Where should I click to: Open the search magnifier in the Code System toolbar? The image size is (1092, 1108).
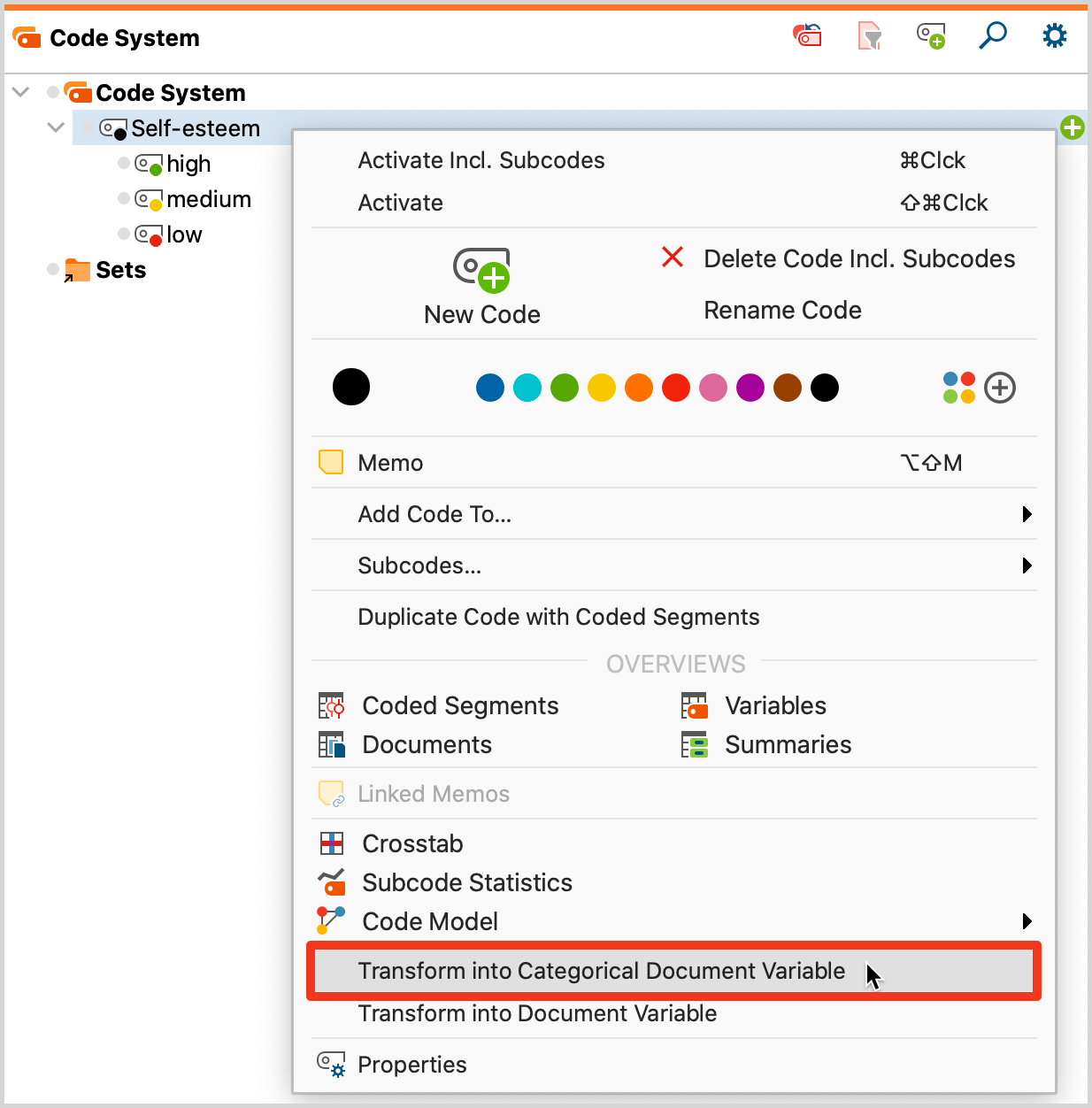pyautogui.click(x=993, y=35)
